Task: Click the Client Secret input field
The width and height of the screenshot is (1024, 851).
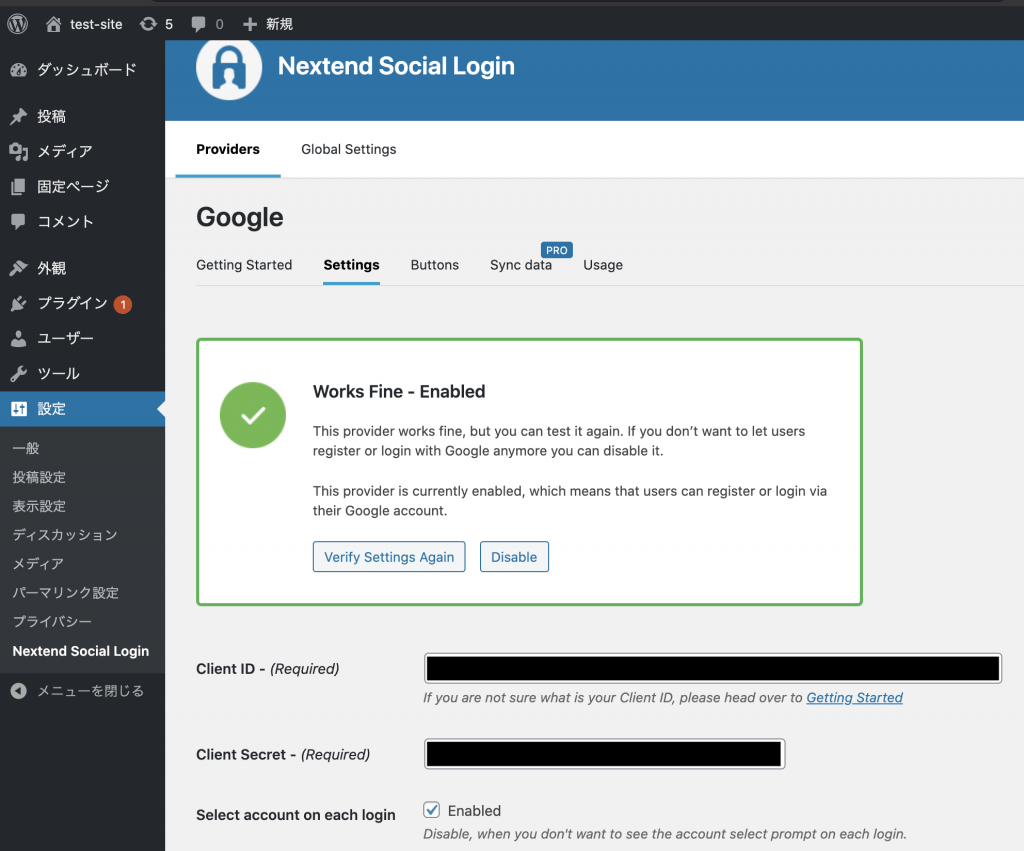Action: click(x=604, y=754)
